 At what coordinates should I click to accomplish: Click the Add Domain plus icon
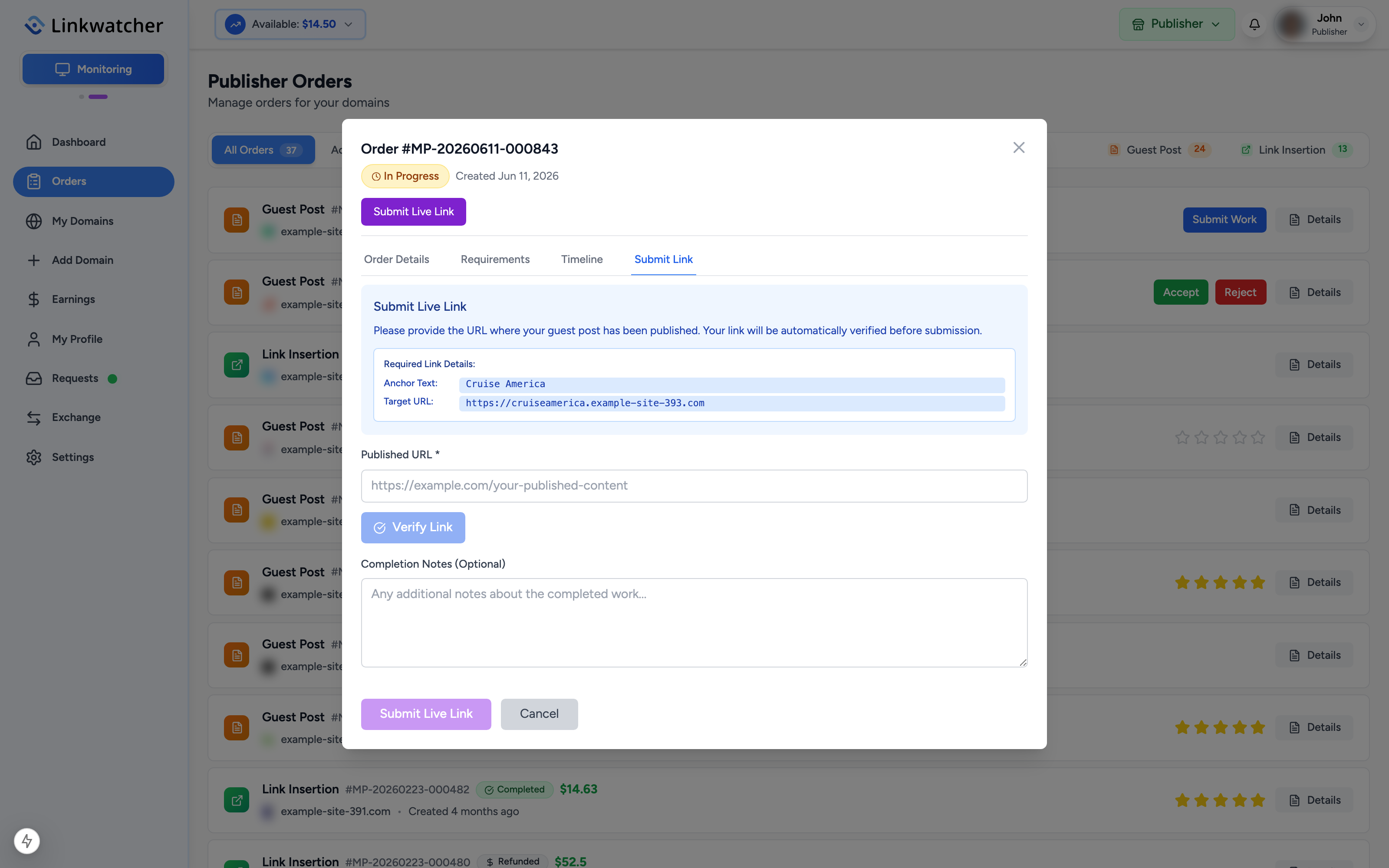tap(34, 260)
